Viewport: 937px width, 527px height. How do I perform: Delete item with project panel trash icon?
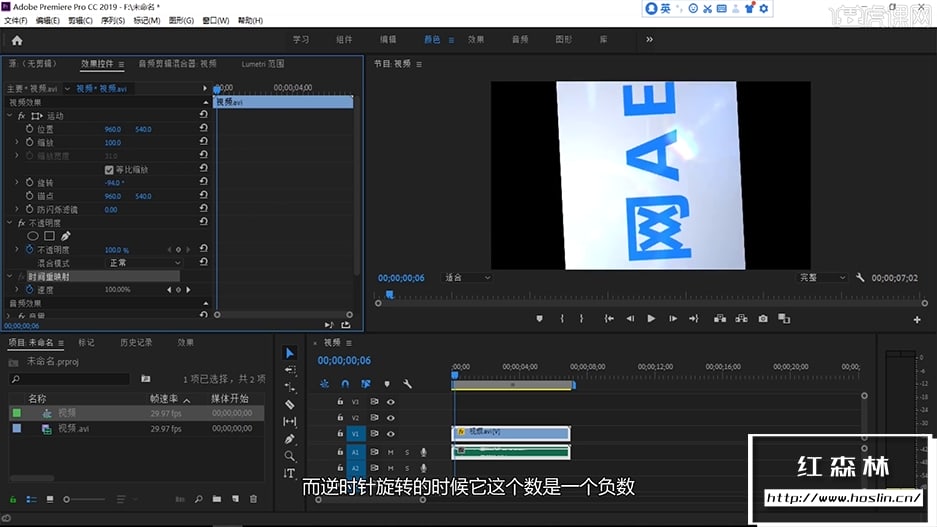tap(253, 498)
